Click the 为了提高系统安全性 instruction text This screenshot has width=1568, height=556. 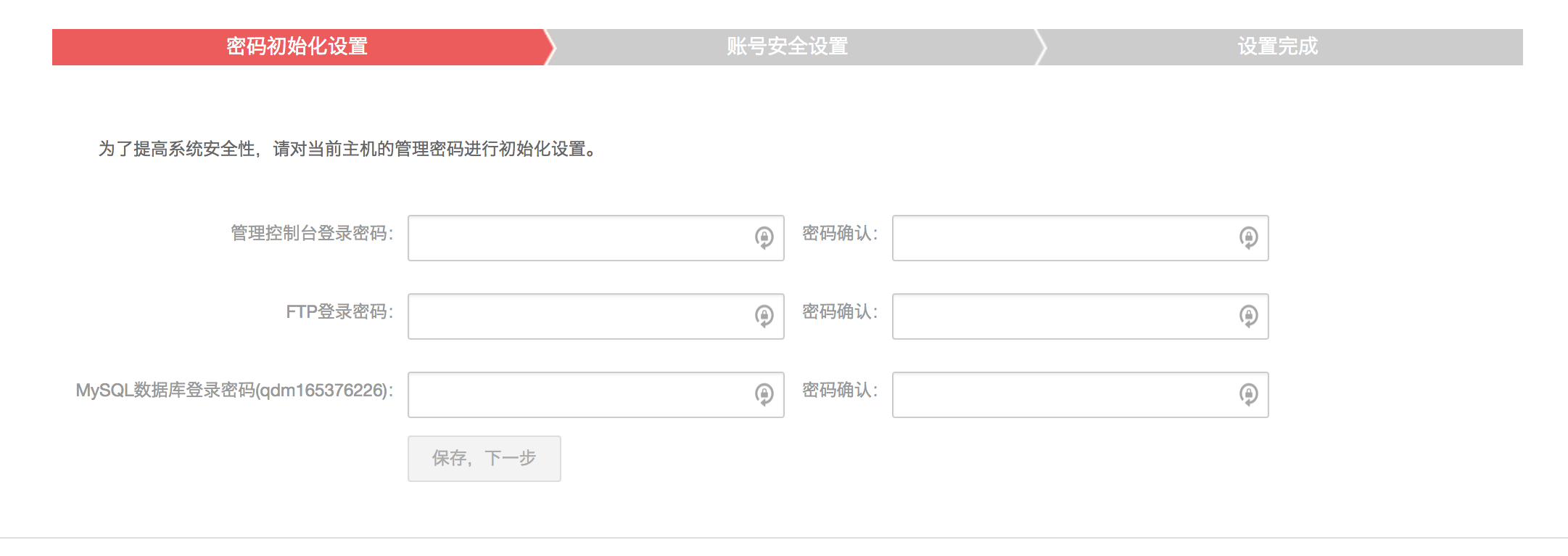(347, 149)
